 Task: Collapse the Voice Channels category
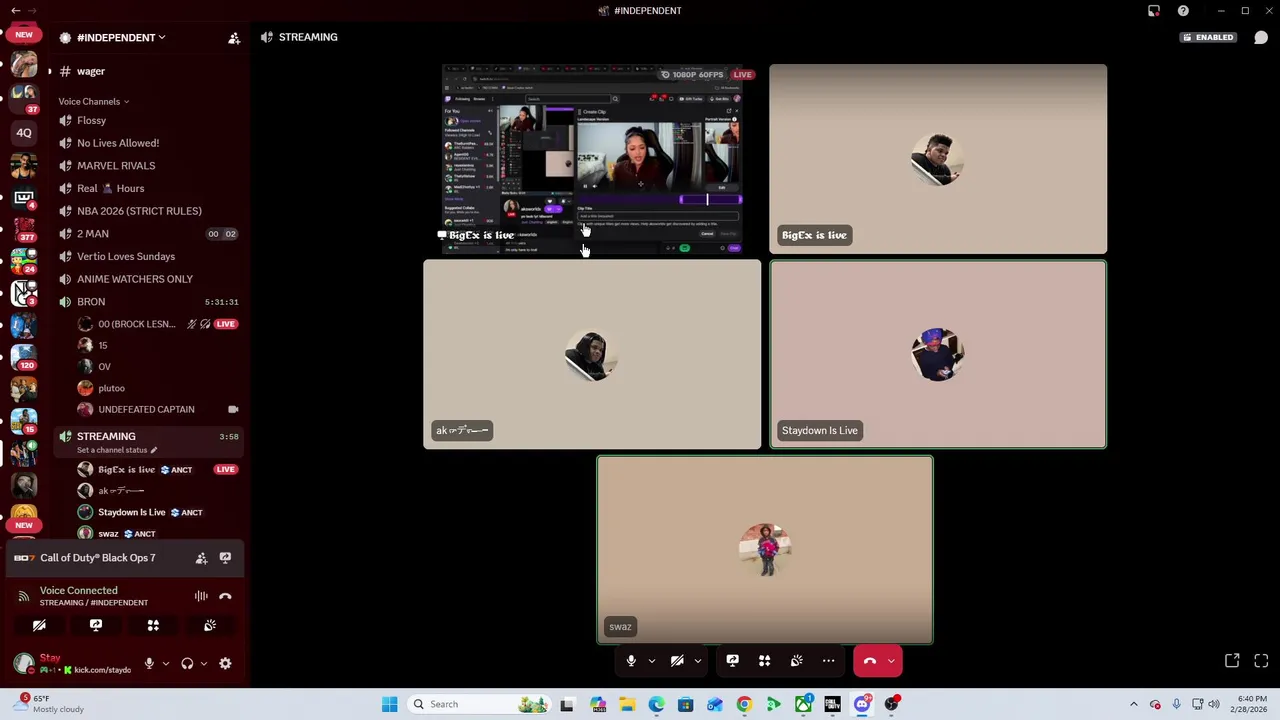(x=93, y=102)
